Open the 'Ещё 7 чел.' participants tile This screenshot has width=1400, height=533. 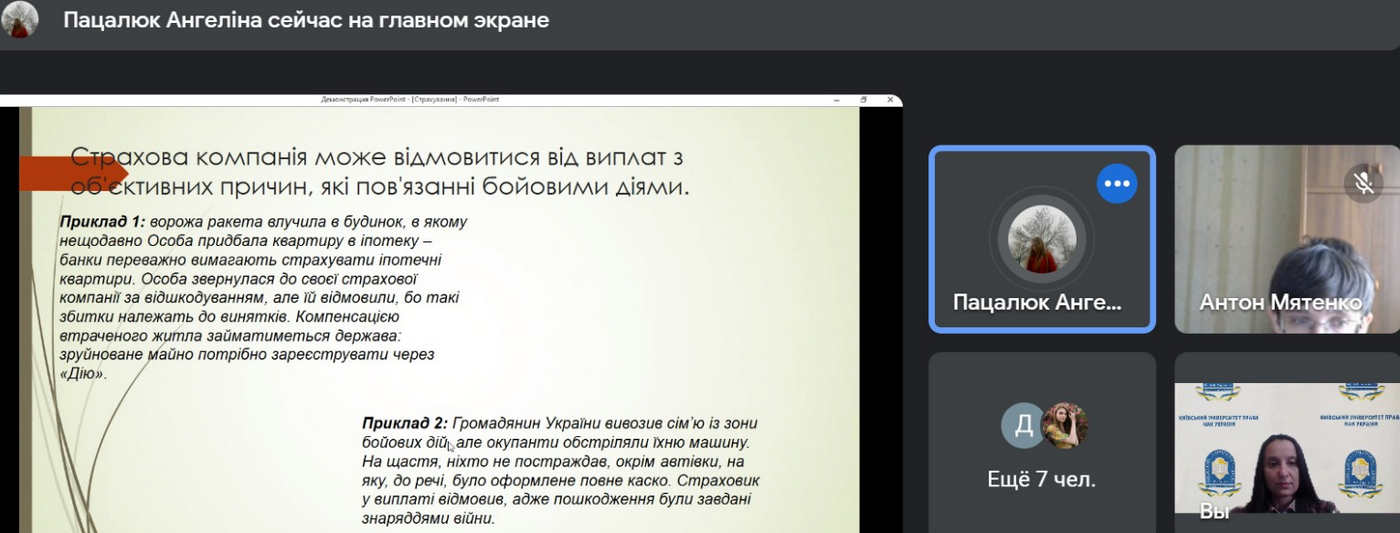pyautogui.click(x=1042, y=442)
